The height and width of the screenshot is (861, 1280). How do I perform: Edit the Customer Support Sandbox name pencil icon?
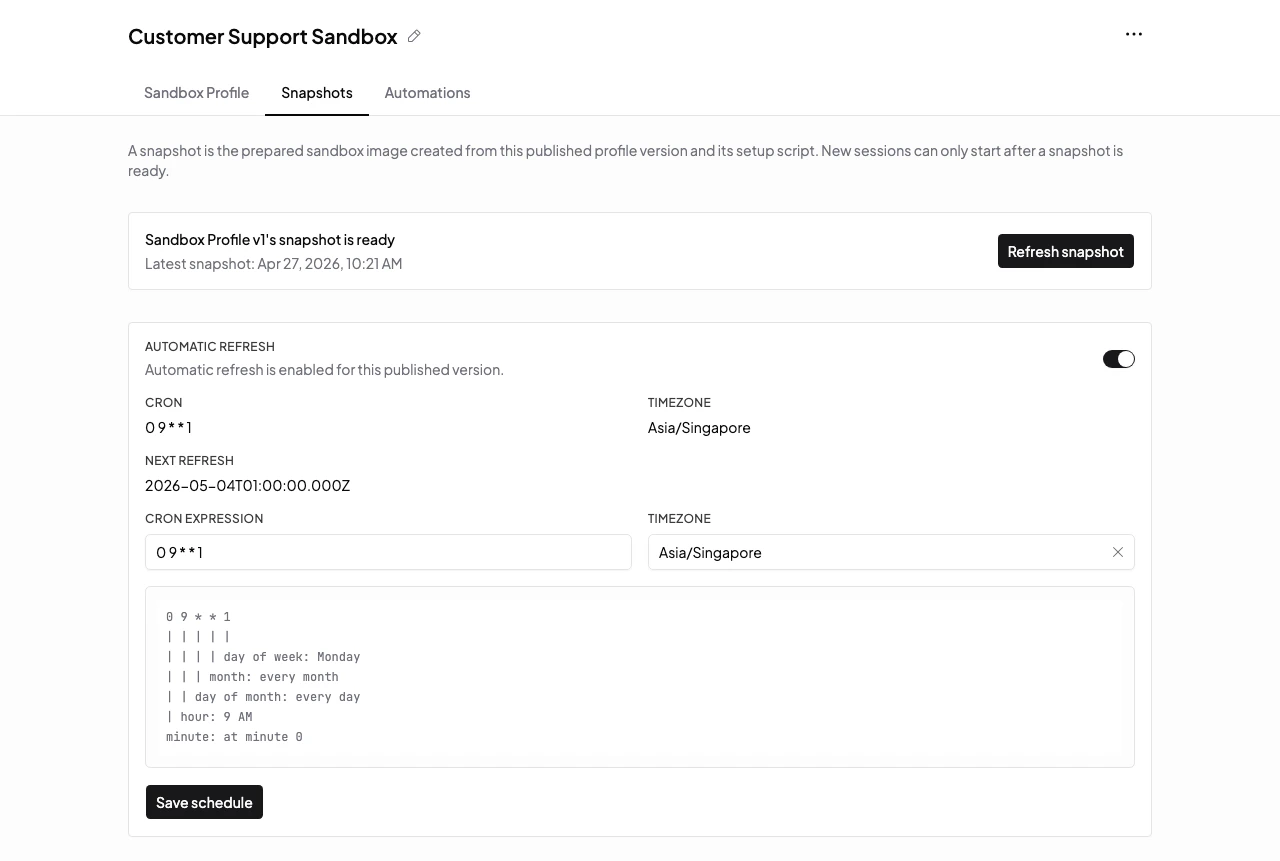coord(414,36)
